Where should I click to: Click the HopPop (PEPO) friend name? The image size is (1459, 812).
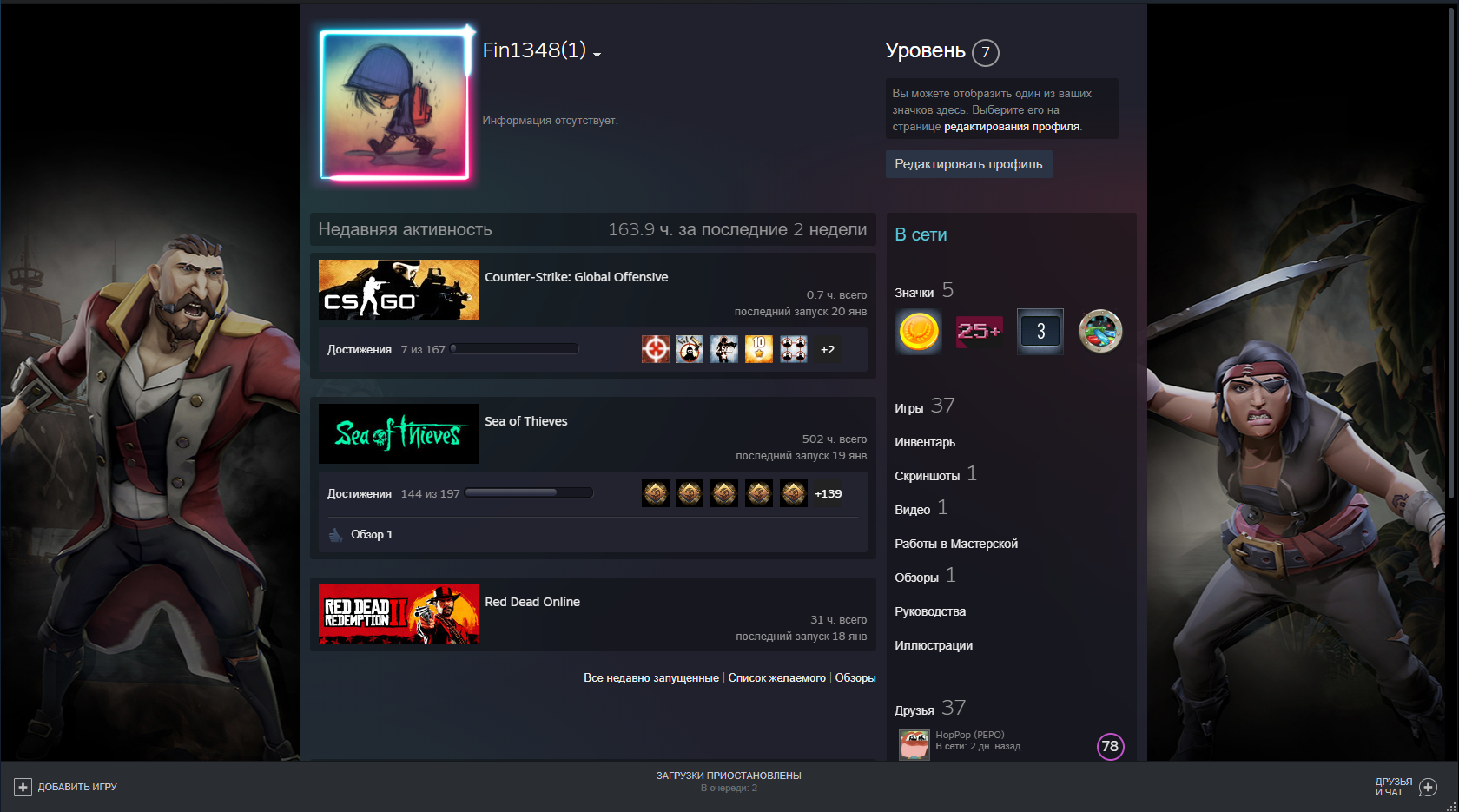[x=969, y=735]
